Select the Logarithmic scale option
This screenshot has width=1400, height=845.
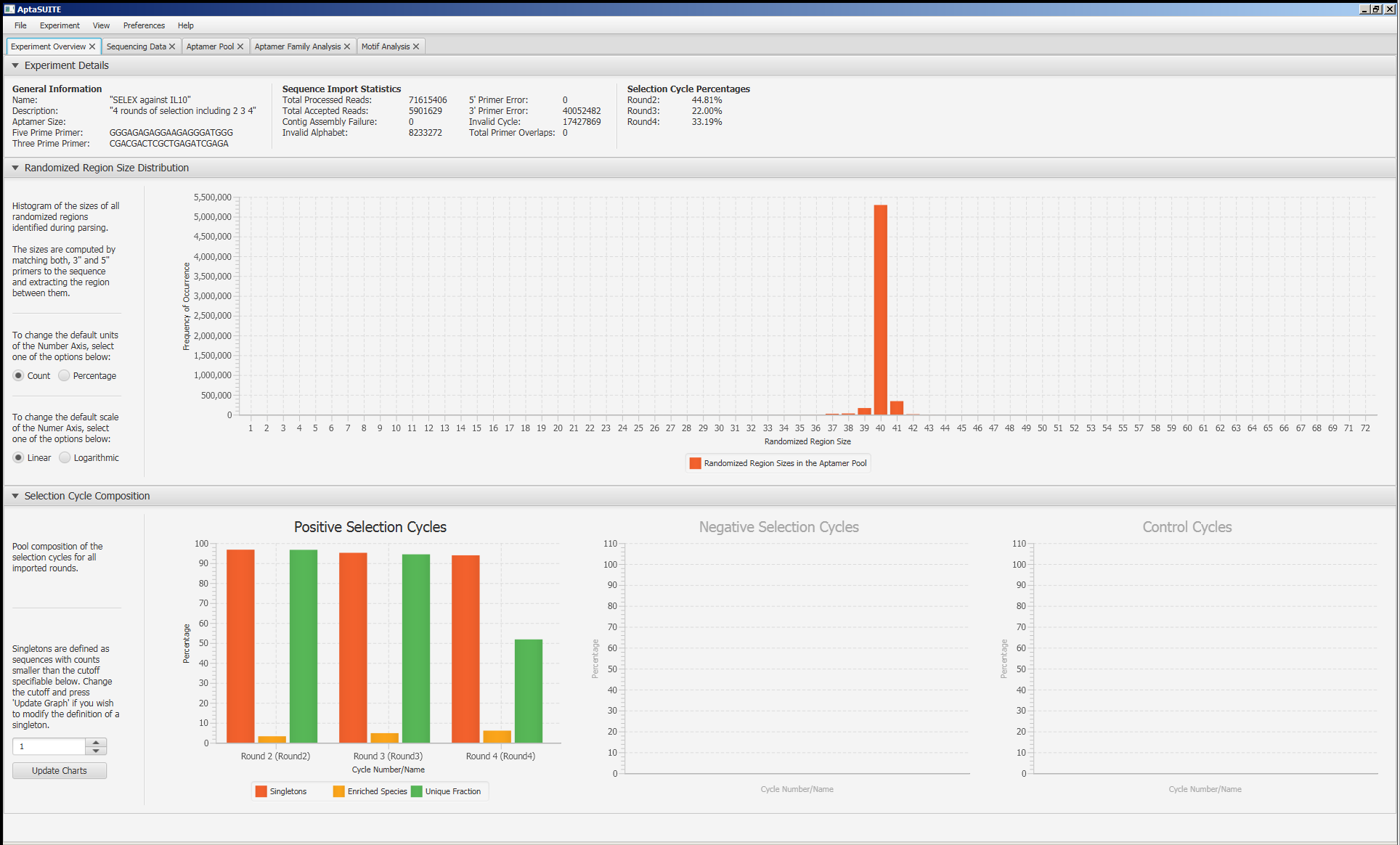65,457
